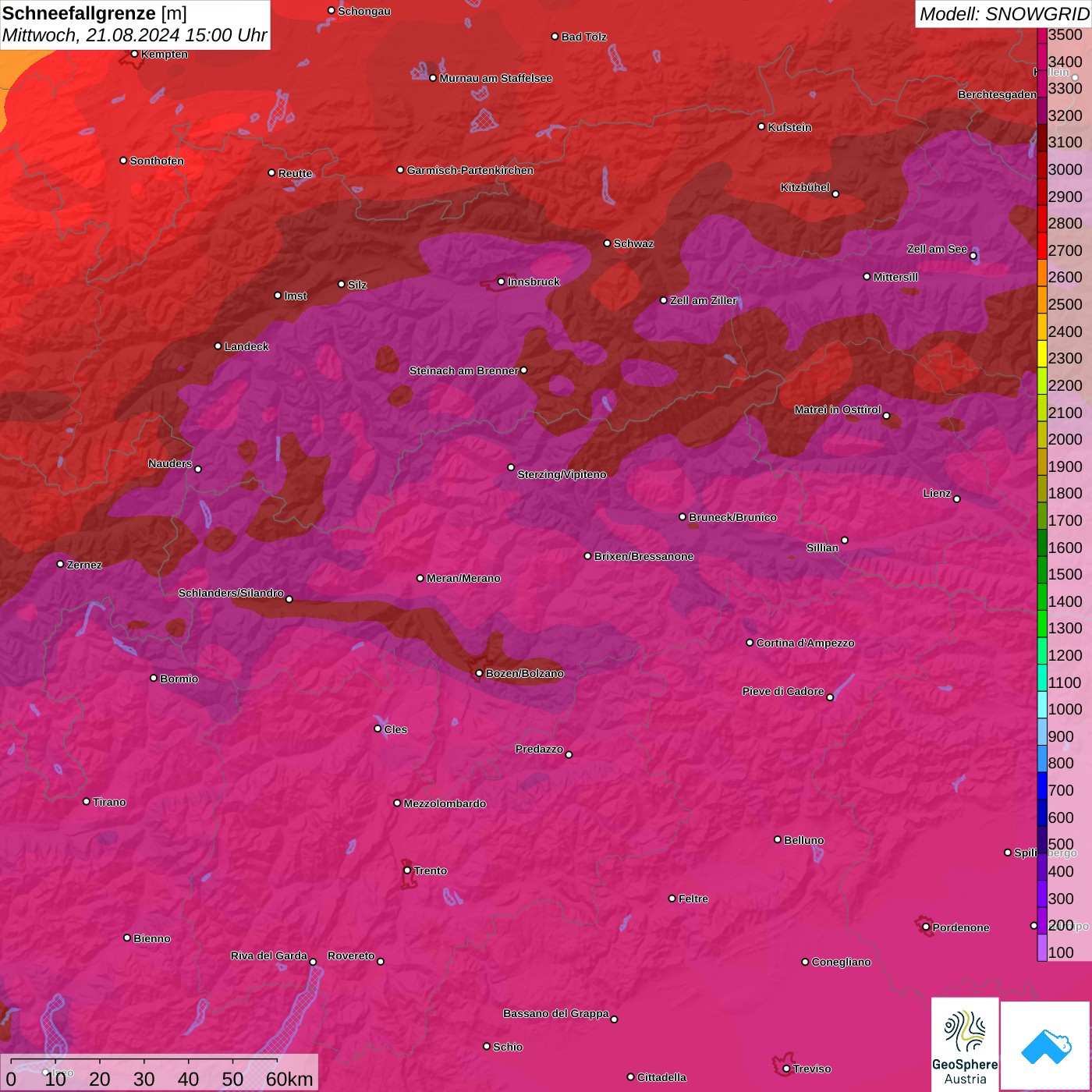Image resolution: width=1092 pixels, height=1092 pixels.
Task: Click the Landeck town marker
Action: point(218,346)
